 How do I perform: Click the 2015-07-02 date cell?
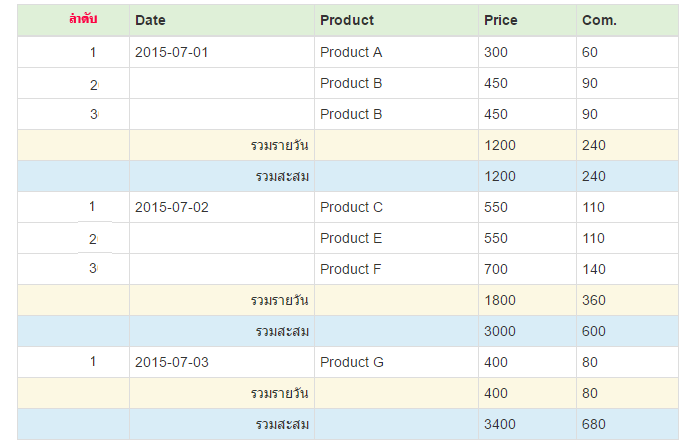tap(172, 207)
